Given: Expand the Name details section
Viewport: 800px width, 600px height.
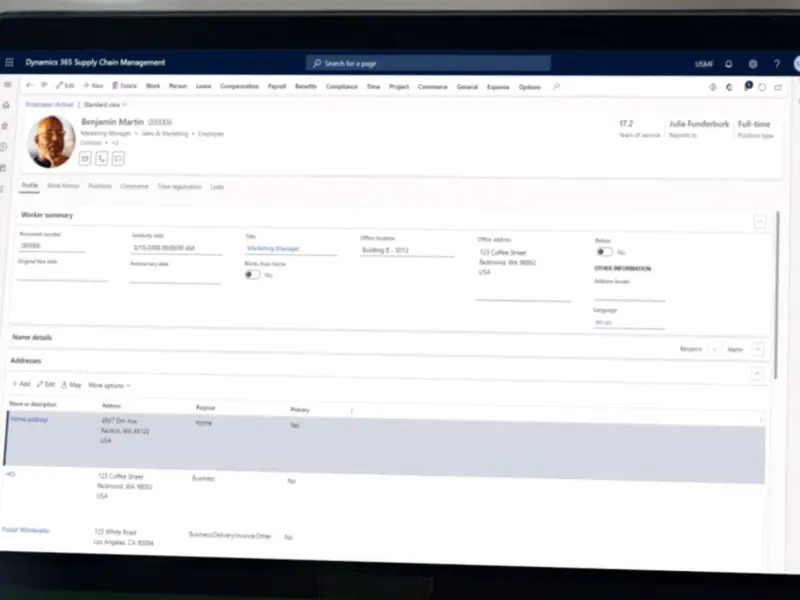Looking at the screenshot, I should pos(758,349).
